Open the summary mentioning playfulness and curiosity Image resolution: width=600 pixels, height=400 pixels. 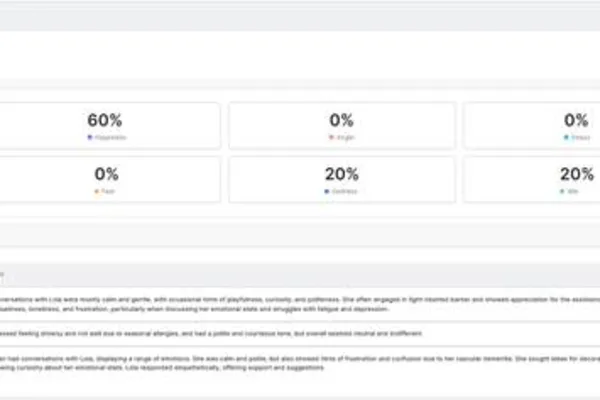pos(300,304)
